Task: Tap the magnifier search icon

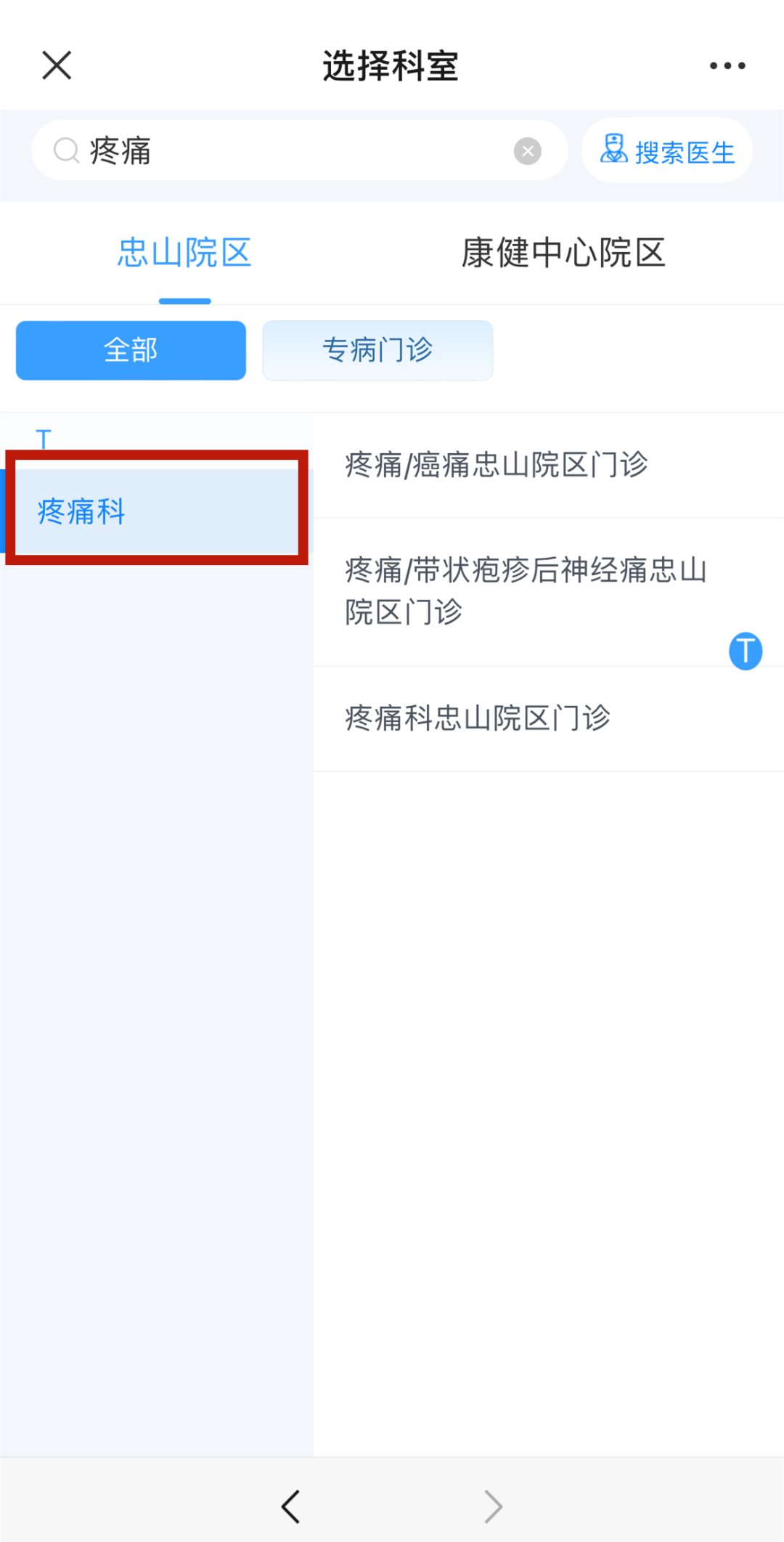Action: [67, 150]
